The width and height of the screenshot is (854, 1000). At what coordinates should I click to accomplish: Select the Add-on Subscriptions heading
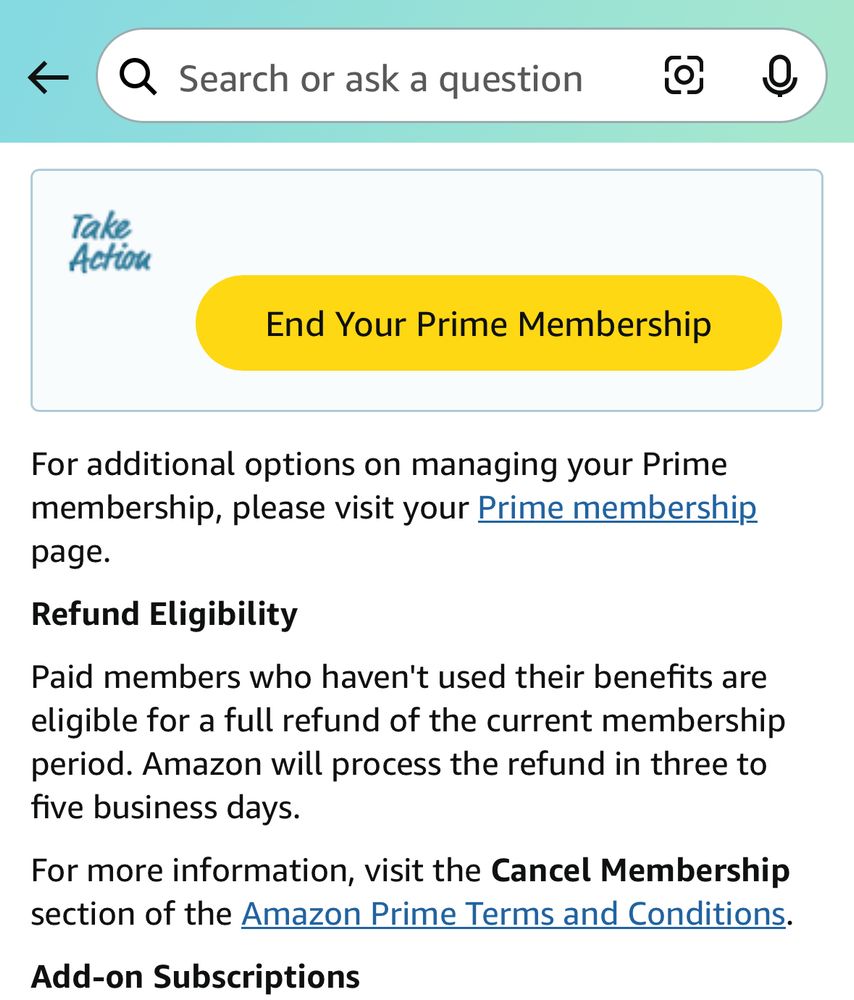coord(195,977)
